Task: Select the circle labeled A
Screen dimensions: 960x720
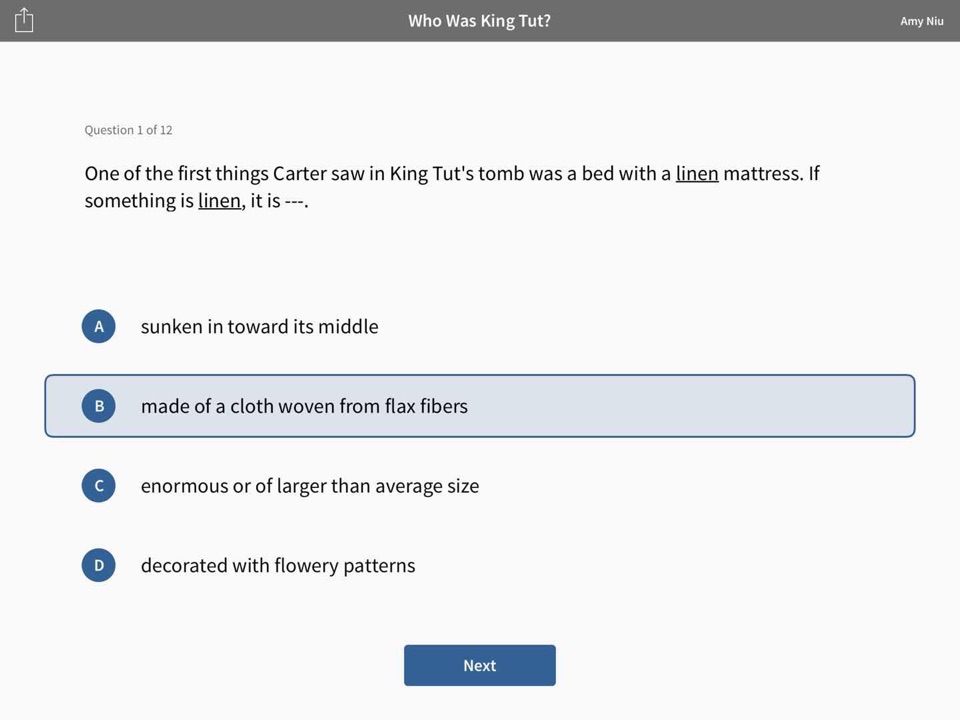Action: point(99,326)
